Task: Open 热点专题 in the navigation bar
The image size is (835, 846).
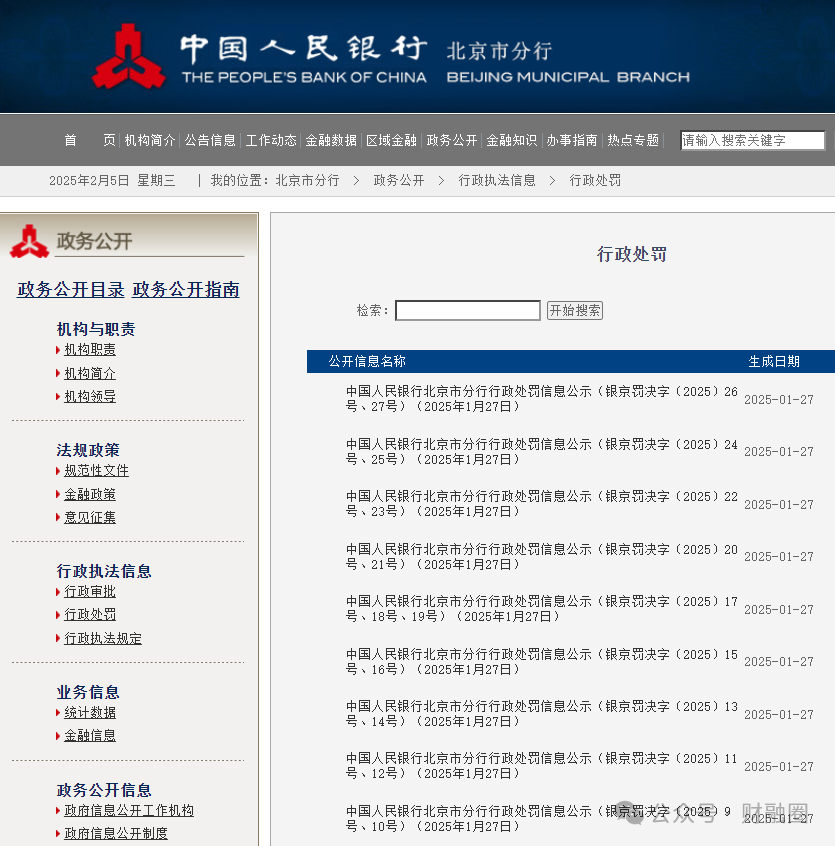Action: (633, 140)
